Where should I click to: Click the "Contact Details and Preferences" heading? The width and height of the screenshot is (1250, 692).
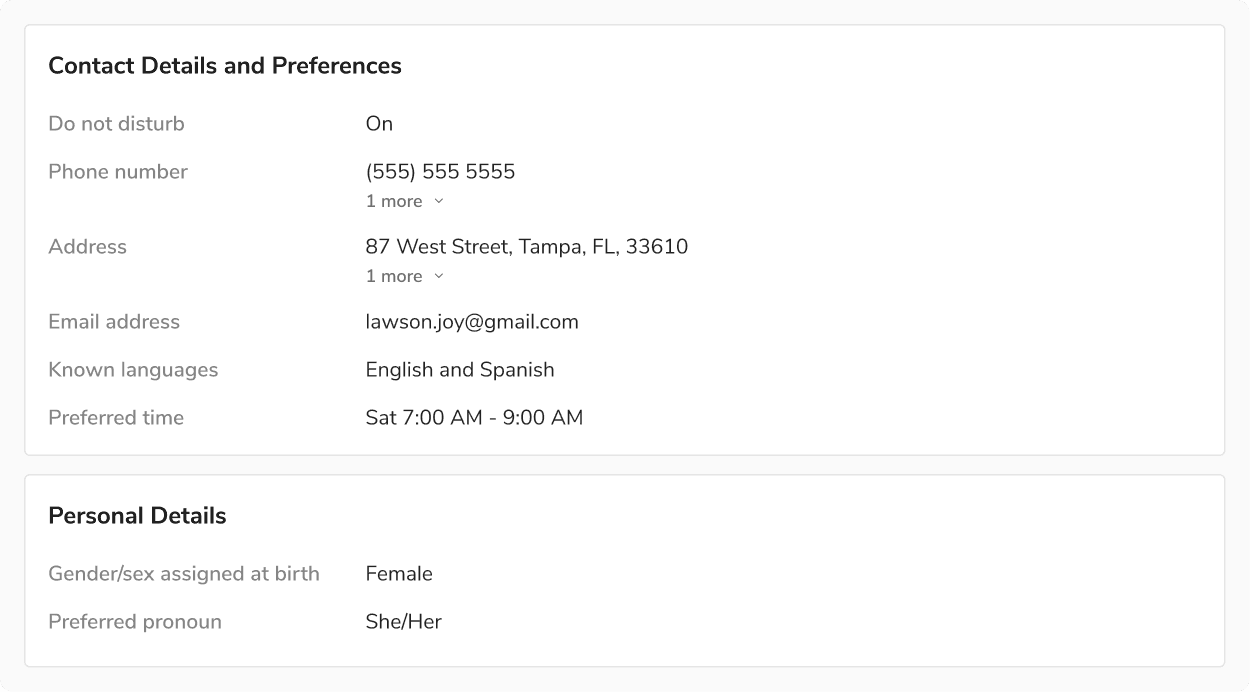point(225,66)
